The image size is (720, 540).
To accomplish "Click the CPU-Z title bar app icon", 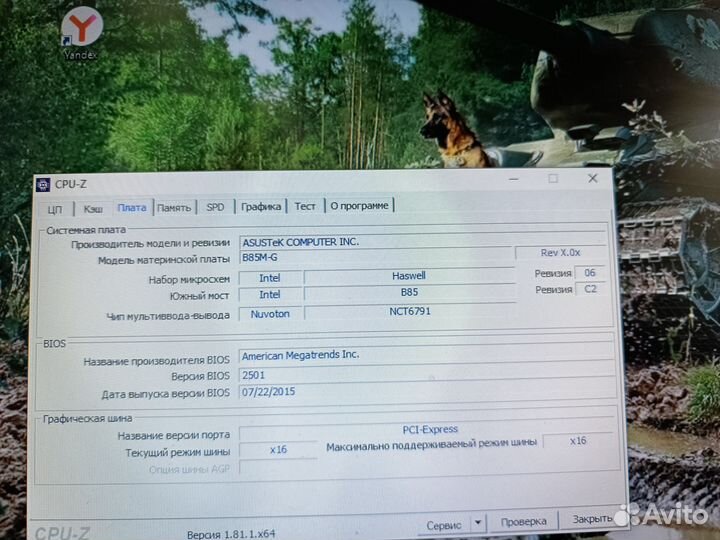I will click(x=43, y=185).
